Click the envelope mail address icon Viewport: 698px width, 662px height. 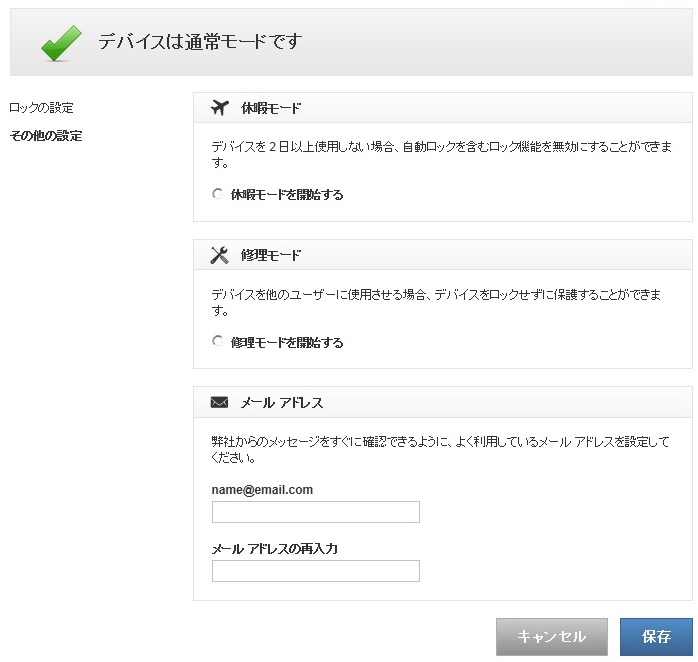coord(220,403)
